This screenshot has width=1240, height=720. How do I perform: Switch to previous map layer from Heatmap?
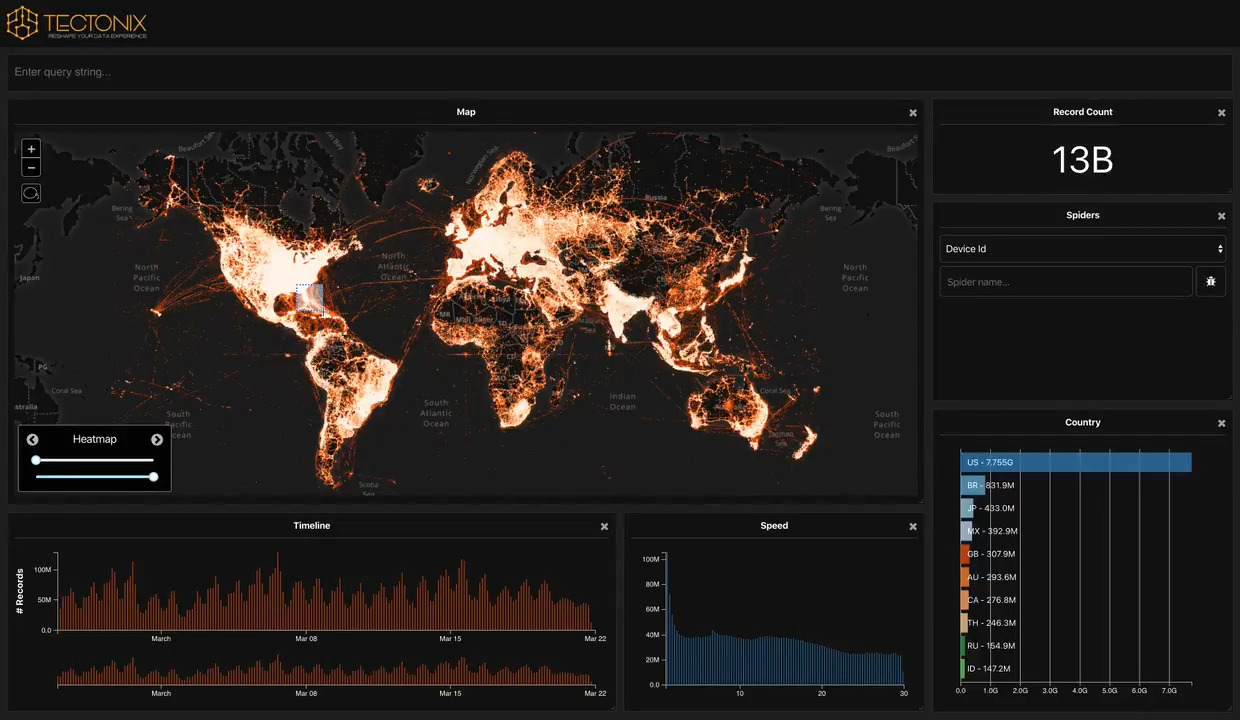pyautogui.click(x=33, y=440)
